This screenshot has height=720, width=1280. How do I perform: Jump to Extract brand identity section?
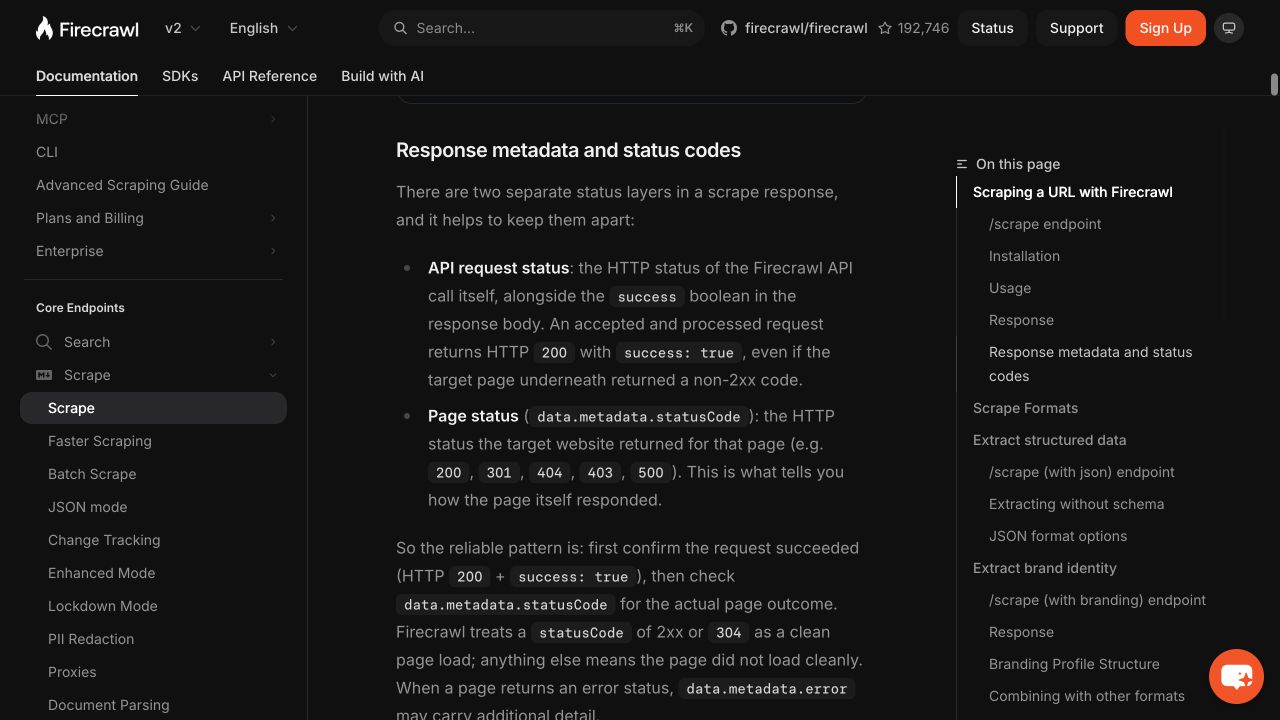click(1044, 568)
